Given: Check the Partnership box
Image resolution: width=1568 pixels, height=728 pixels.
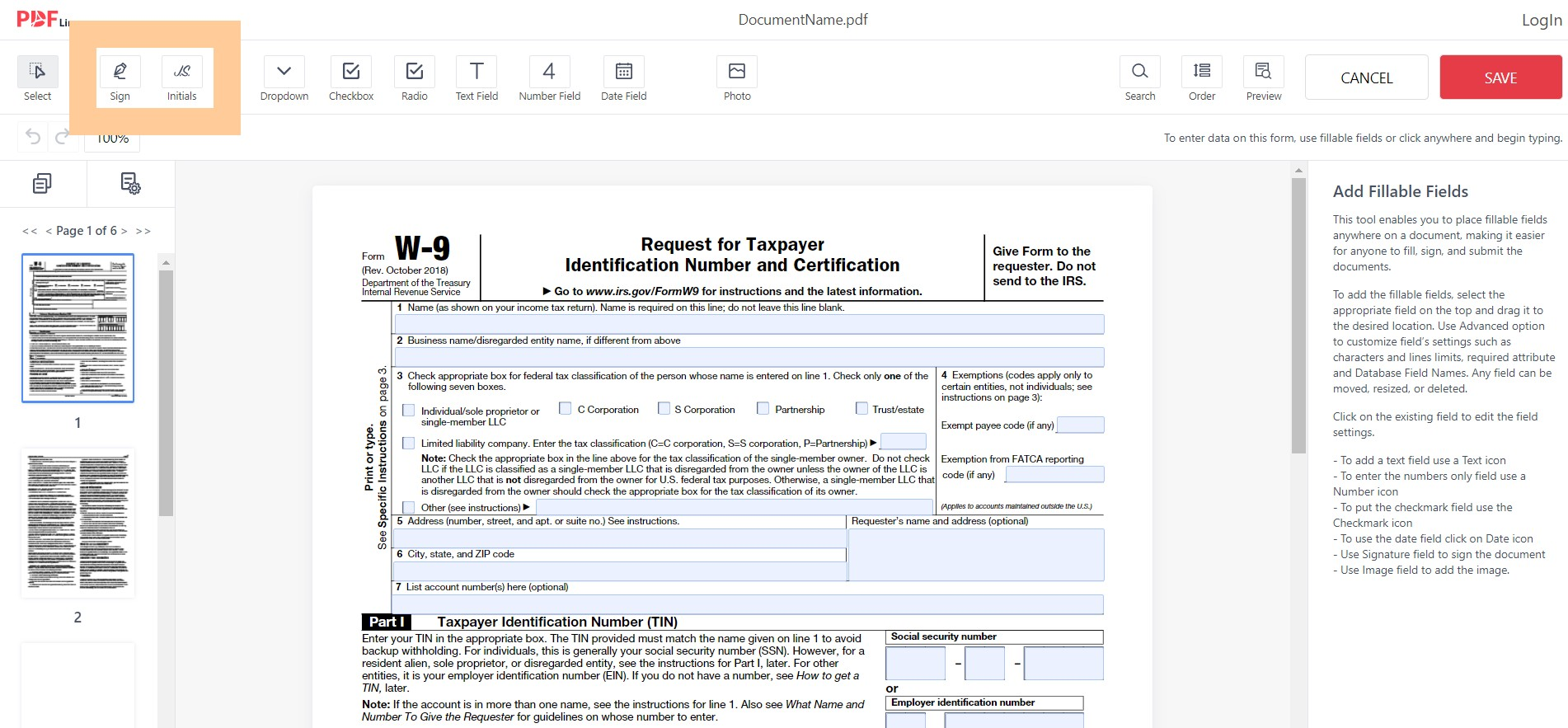Looking at the screenshot, I should coord(763,408).
